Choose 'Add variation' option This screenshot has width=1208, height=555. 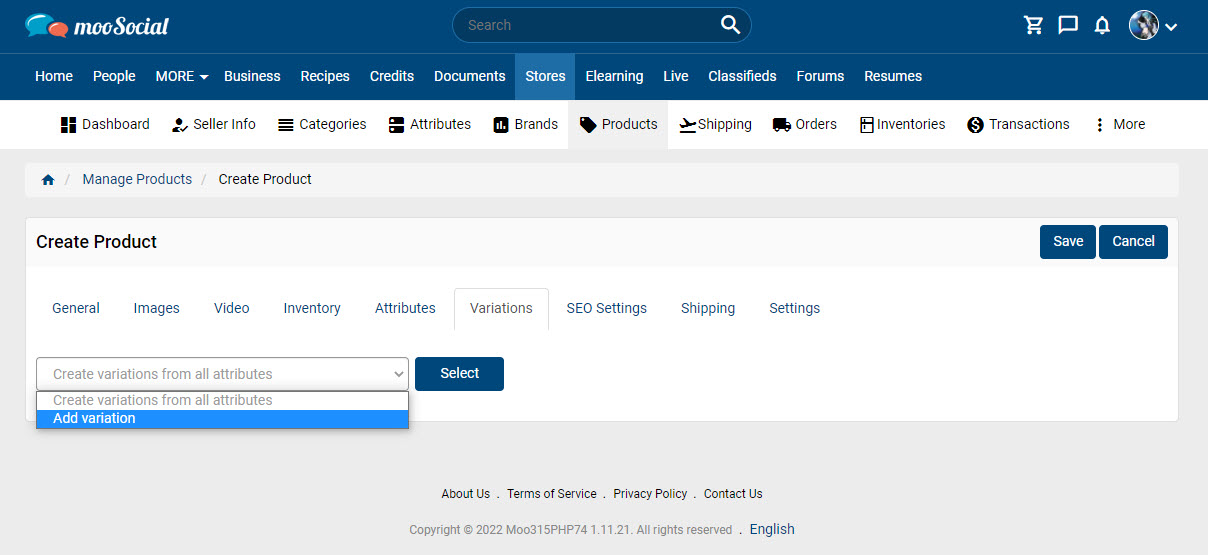coord(222,419)
